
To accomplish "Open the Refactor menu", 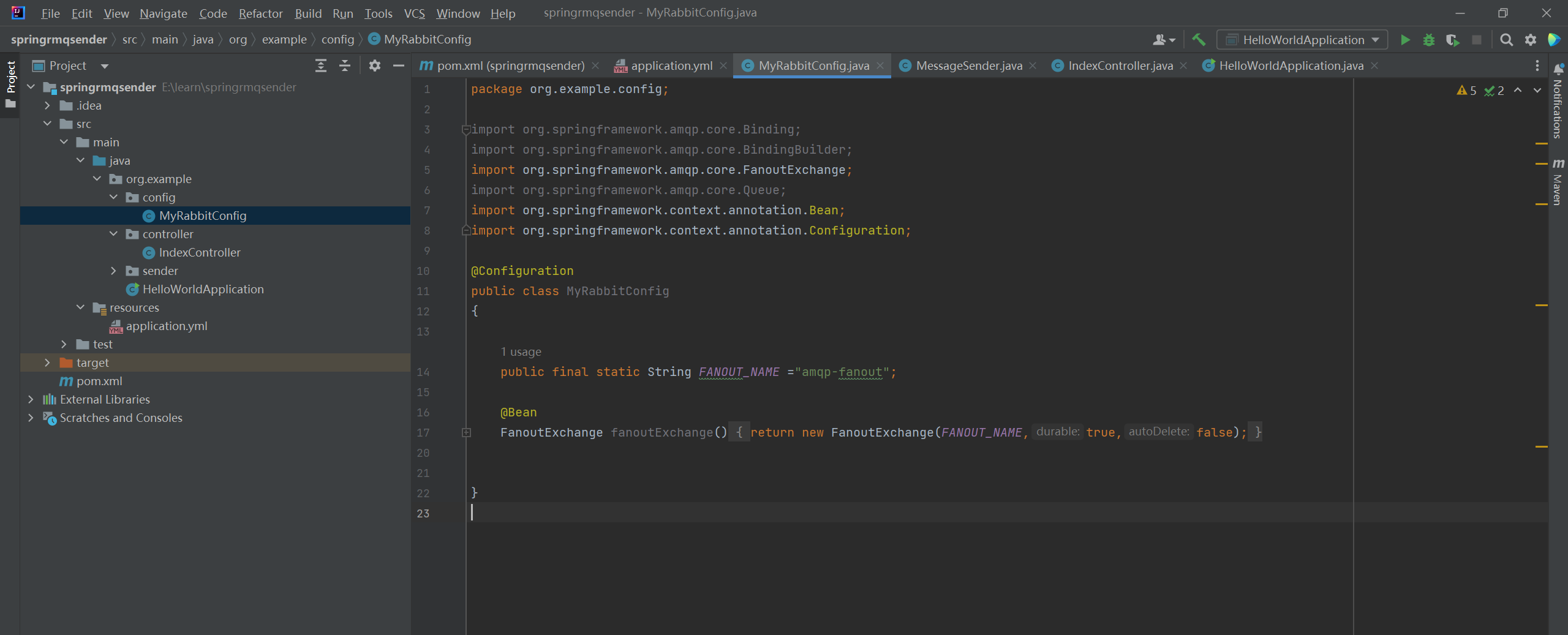I will click(x=260, y=13).
